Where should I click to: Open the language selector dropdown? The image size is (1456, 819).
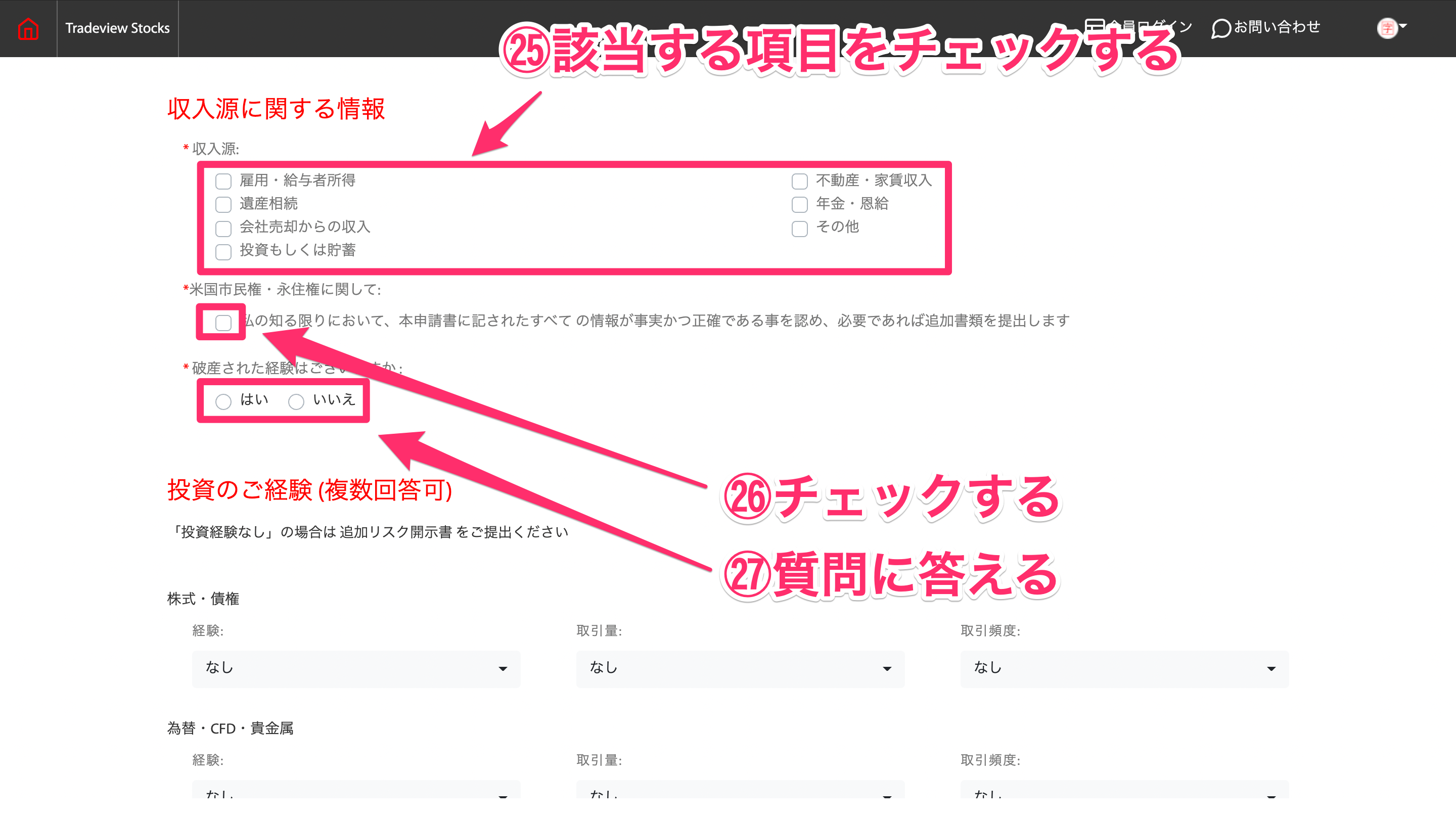coord(1392,27)
